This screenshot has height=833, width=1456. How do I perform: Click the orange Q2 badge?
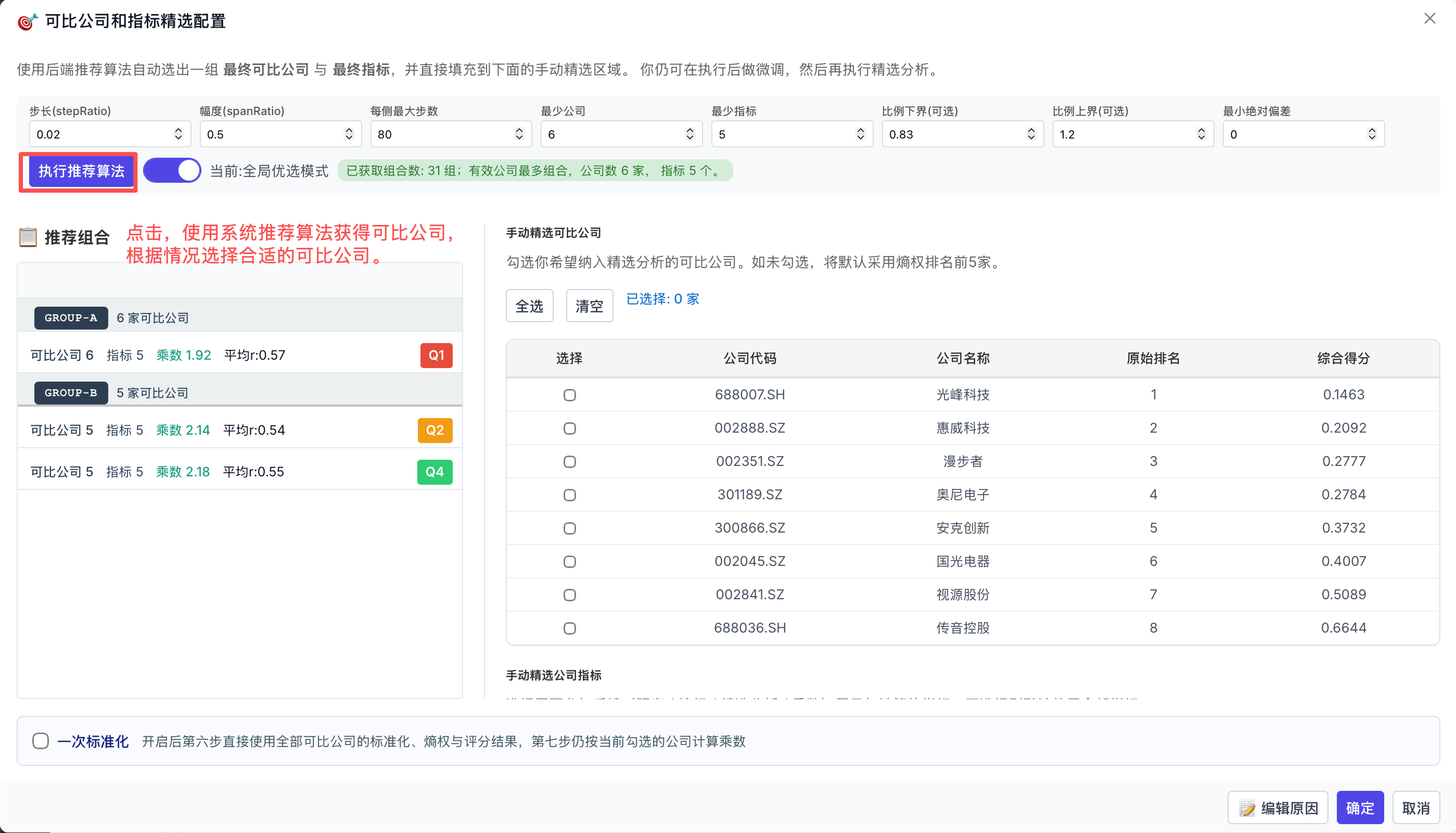[x=435, y=430]
